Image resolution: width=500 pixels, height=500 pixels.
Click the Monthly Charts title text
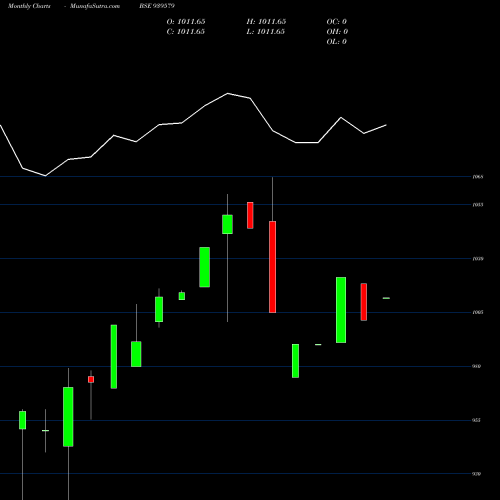[29, 6]
